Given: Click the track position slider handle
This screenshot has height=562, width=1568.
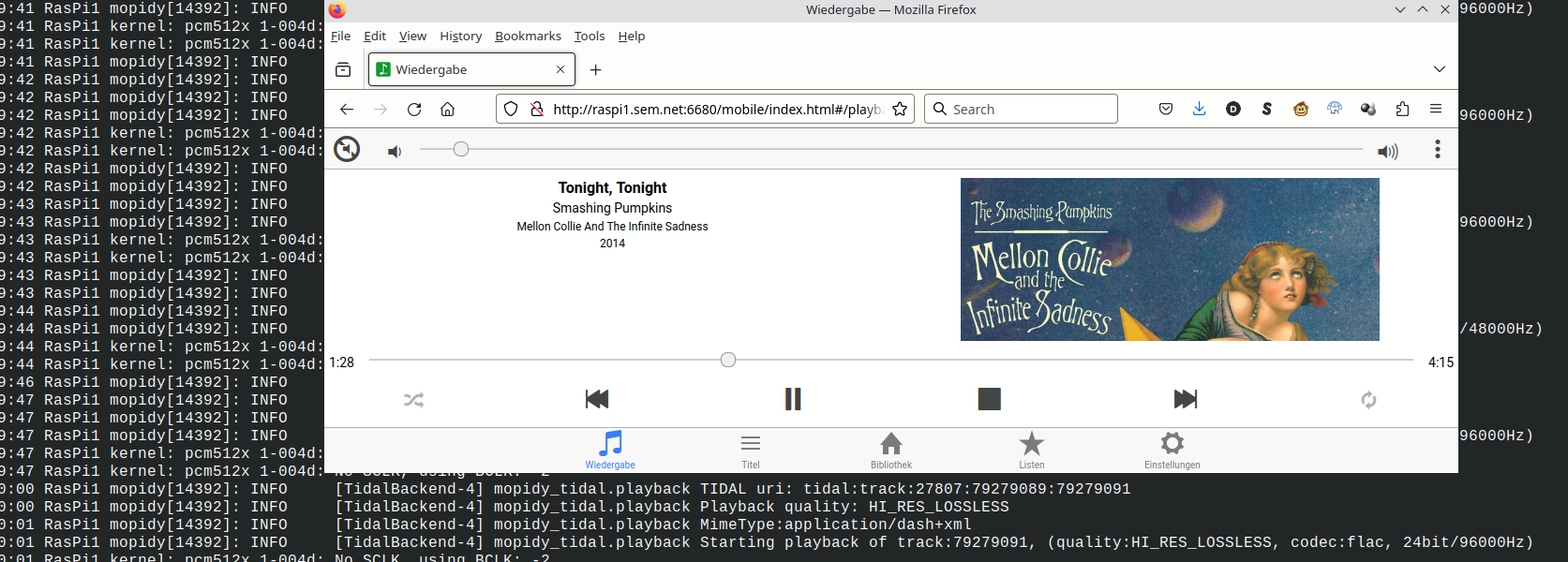Looking at the screenshot, I should (x=728, y=360).
